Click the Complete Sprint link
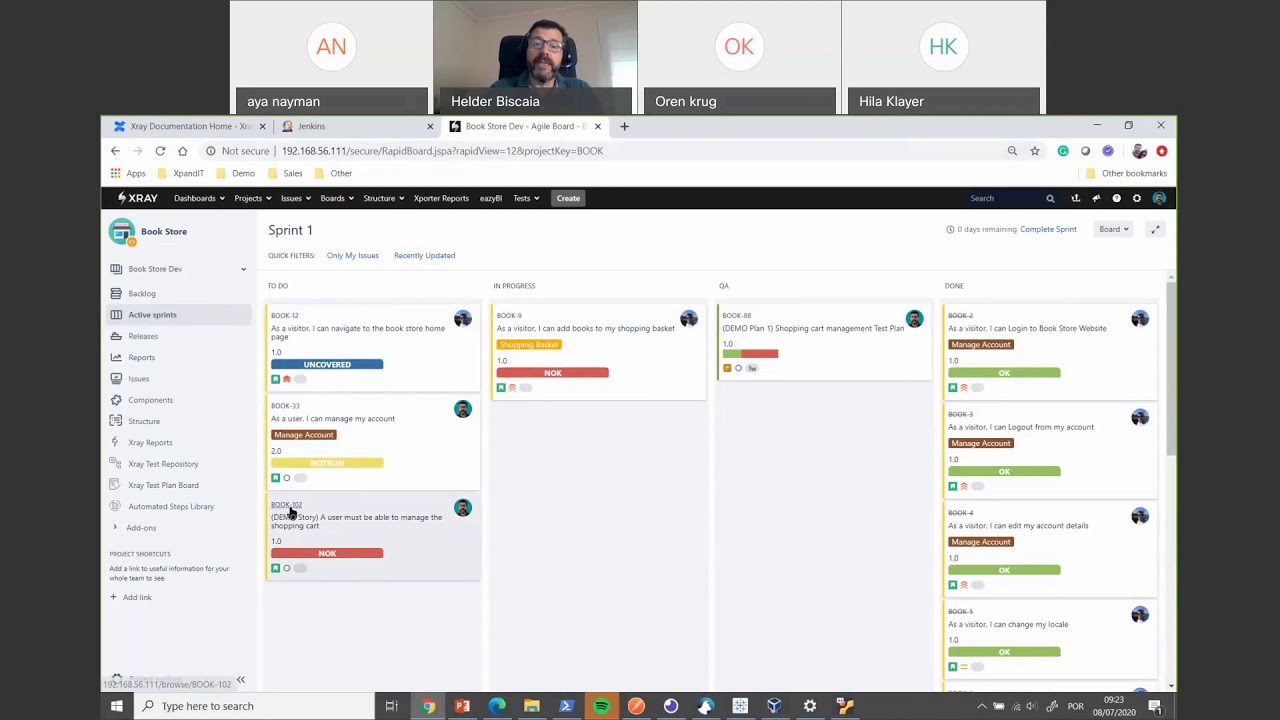 coord(1048,229)
